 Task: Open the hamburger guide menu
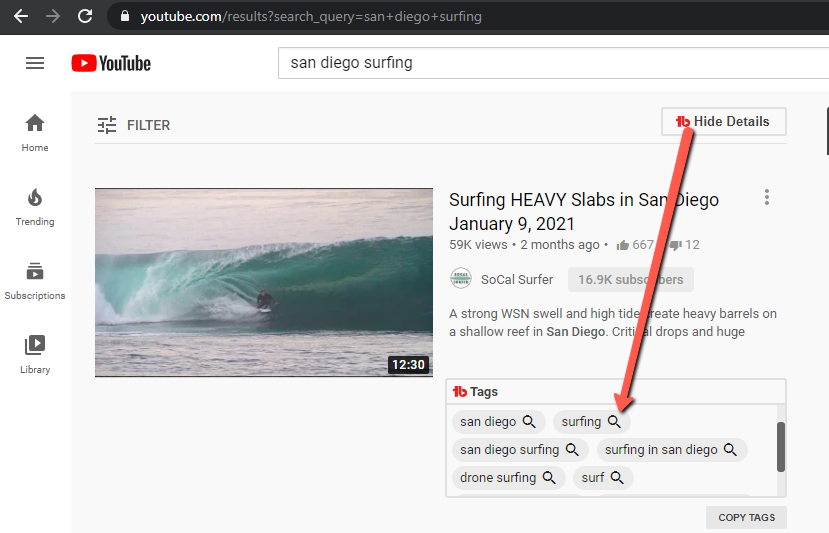pyautogui.click(x=35, y=63)
